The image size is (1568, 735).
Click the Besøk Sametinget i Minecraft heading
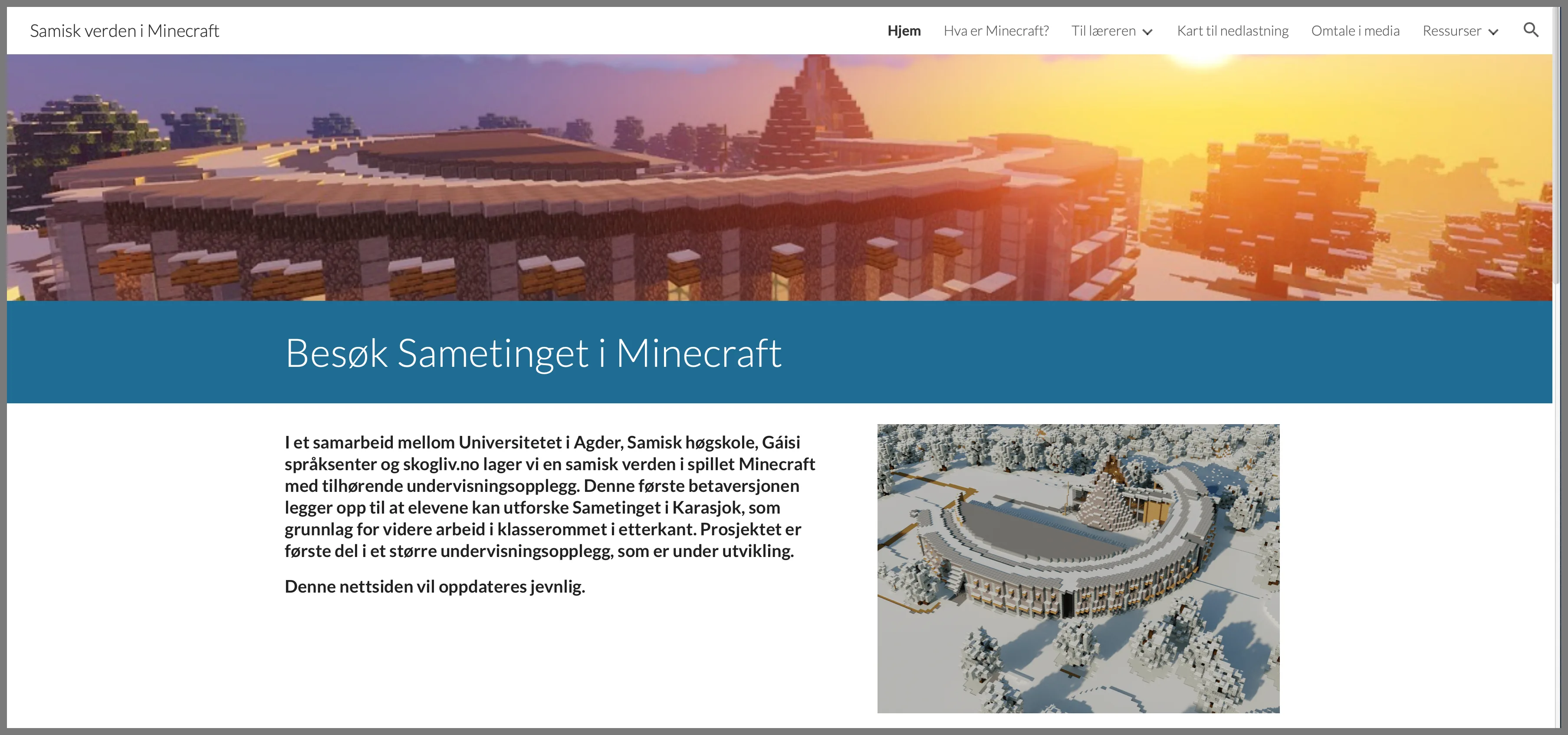coord(533,353)
